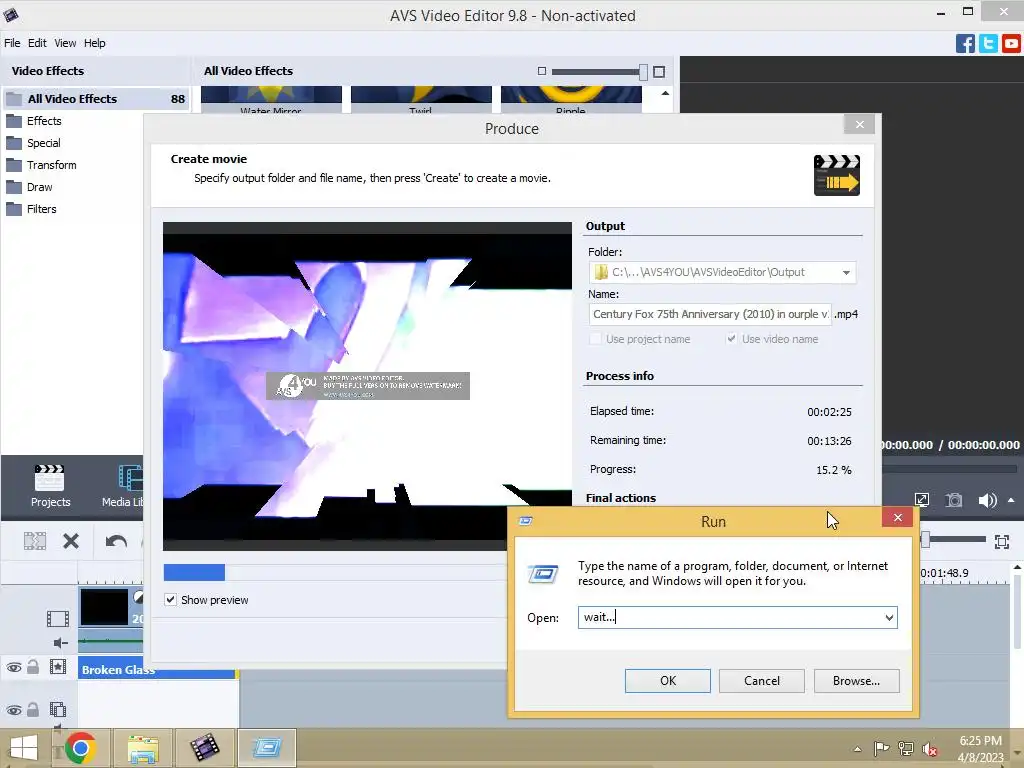Viewport: 1024px width, 768px height.
Task: Click the Produce clapperboard arrow icon
Action: click(x=837, y=175)
